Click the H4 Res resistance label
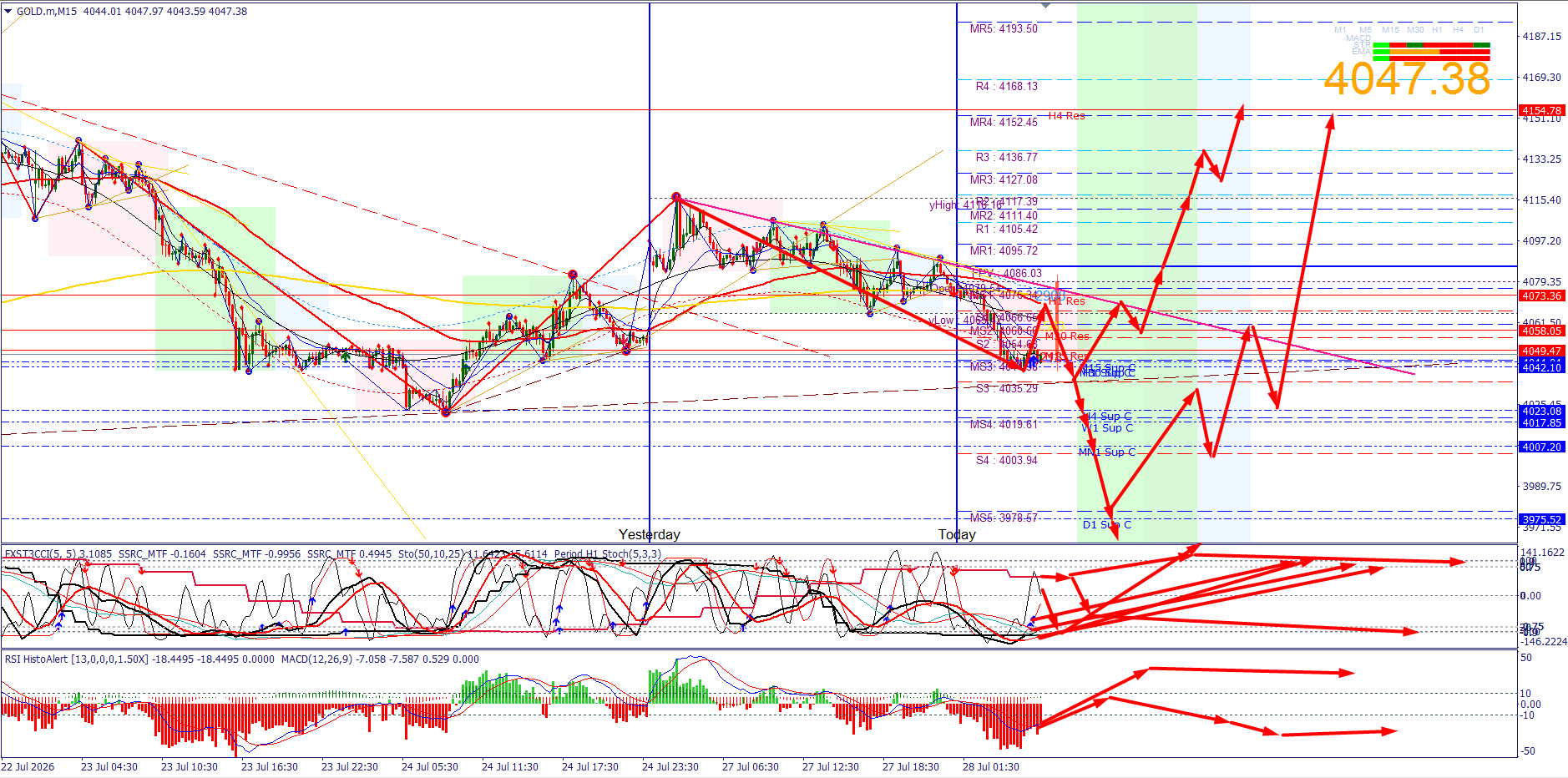Screen dimensions: 1568x778 [1066, 116]
